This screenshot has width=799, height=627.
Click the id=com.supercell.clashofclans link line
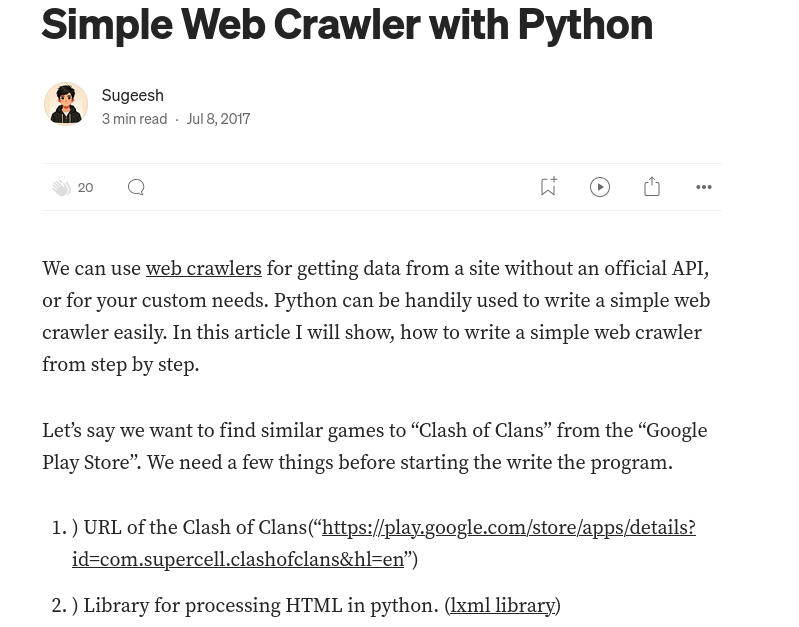(x=238, y=560)
